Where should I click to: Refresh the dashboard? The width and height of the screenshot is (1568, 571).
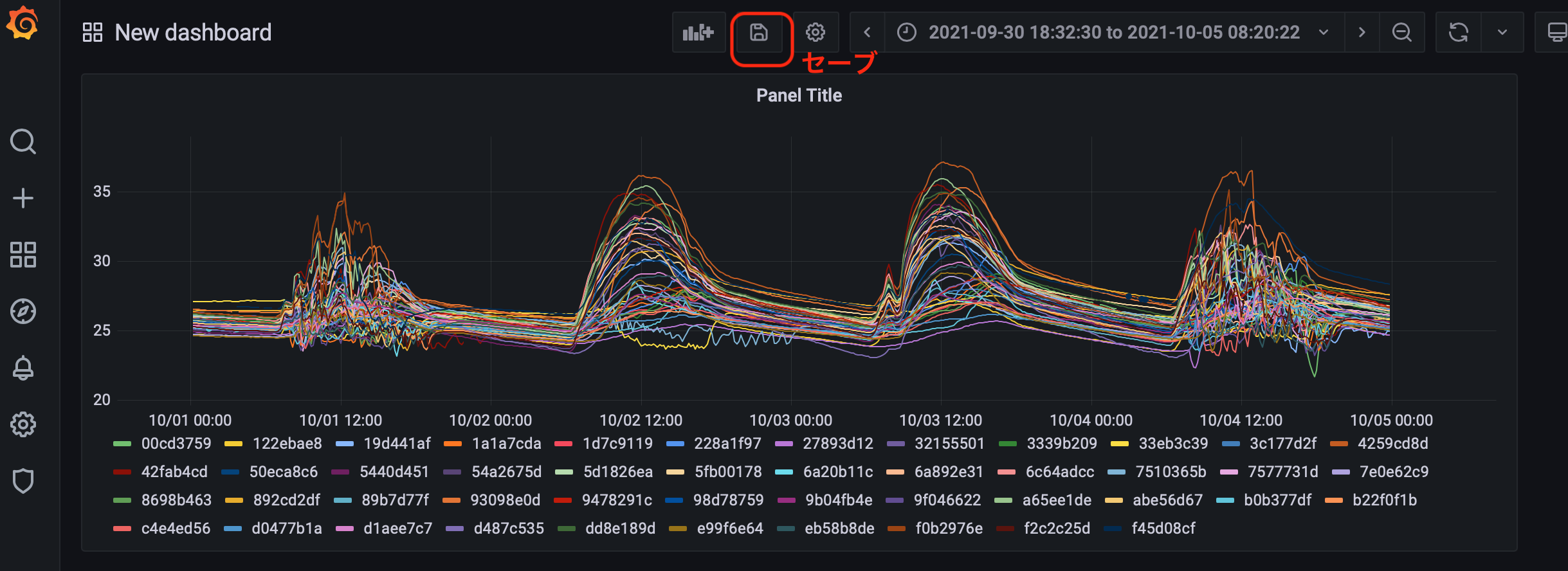[x=1458, y=32]
